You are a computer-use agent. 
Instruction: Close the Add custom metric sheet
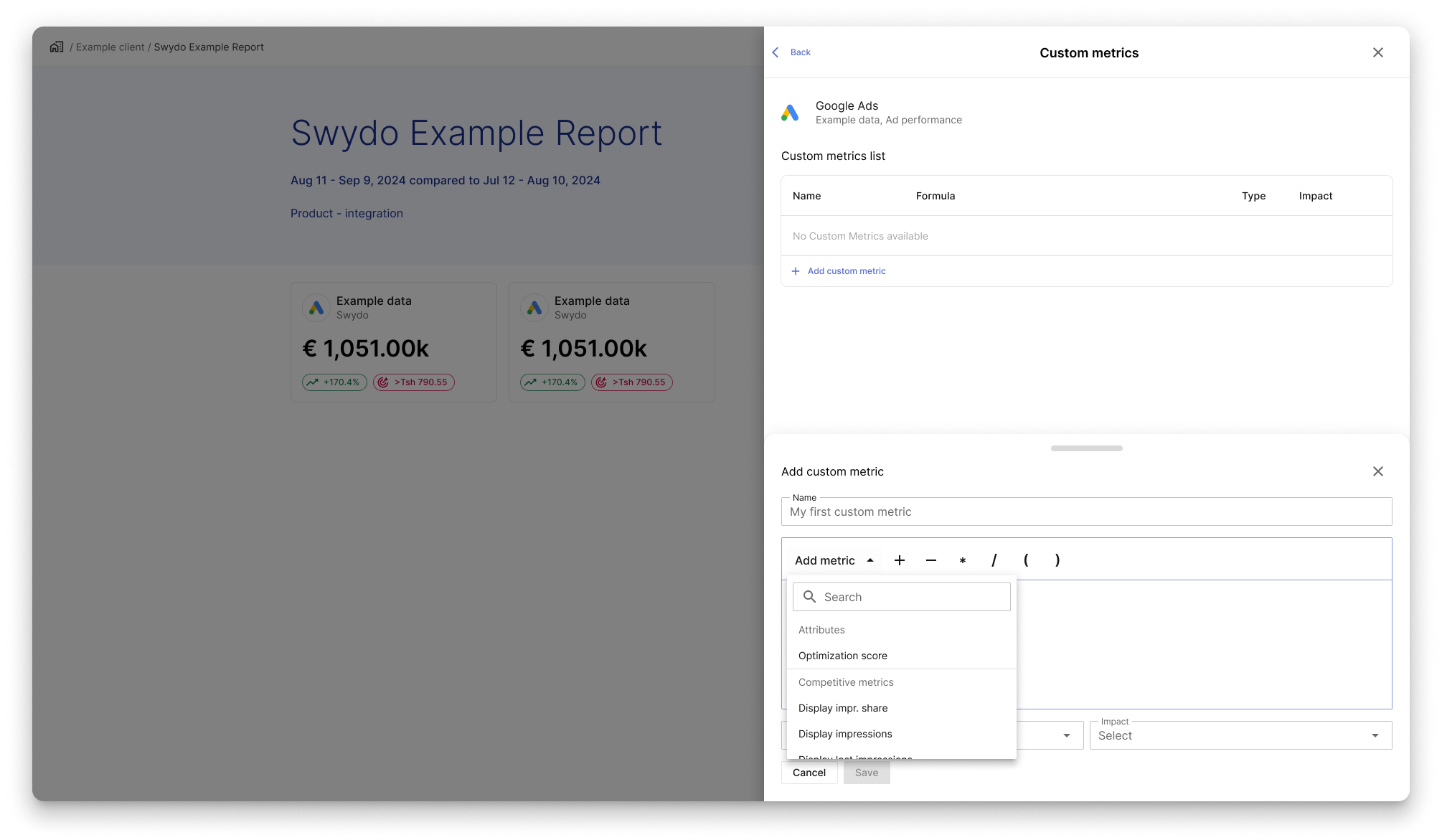click(x=1378, y=471)
